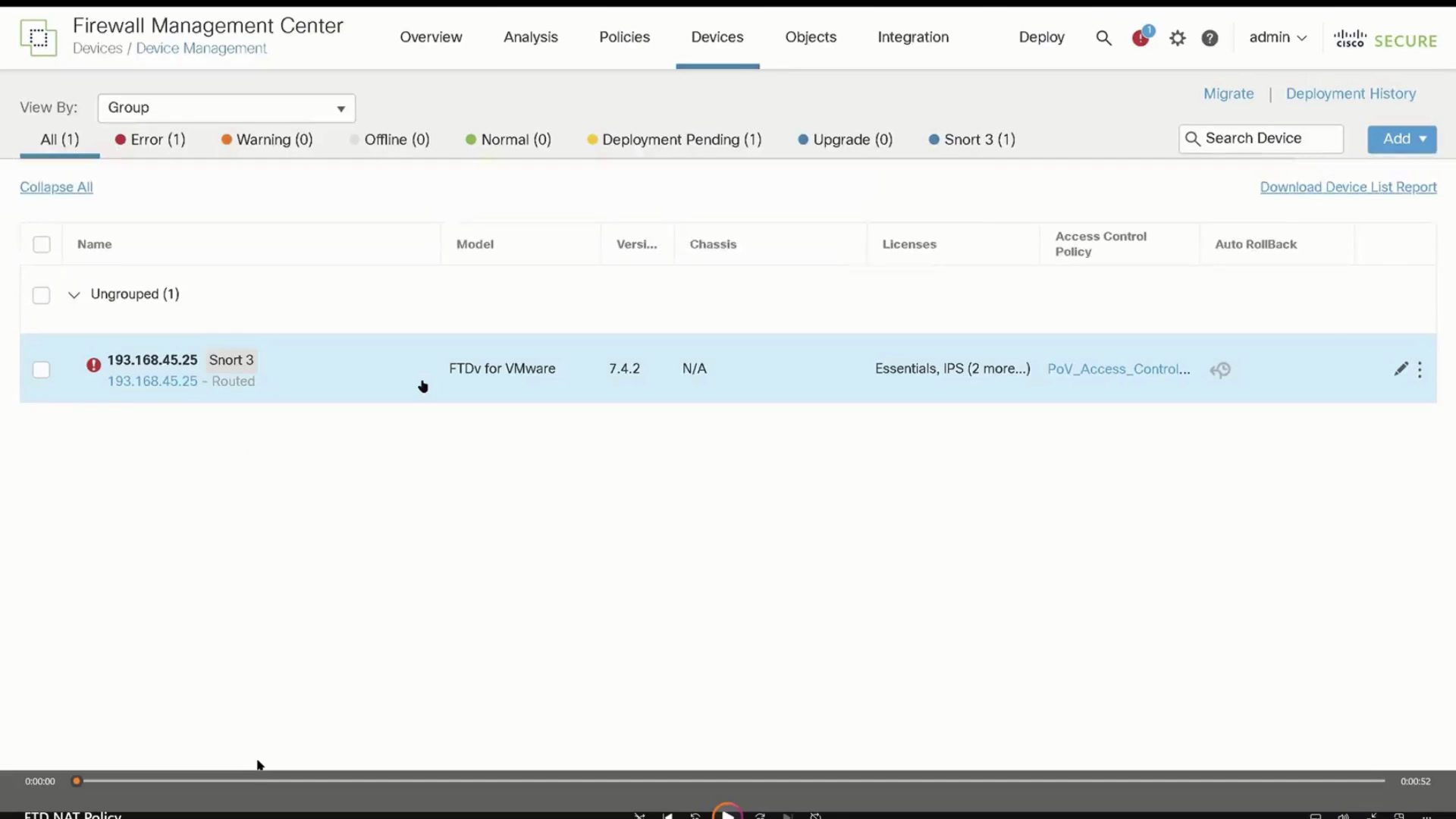Screen dimensions: 1456x819
Task: Filter devices by Snort 3 (1)
Action: point(972,140)
